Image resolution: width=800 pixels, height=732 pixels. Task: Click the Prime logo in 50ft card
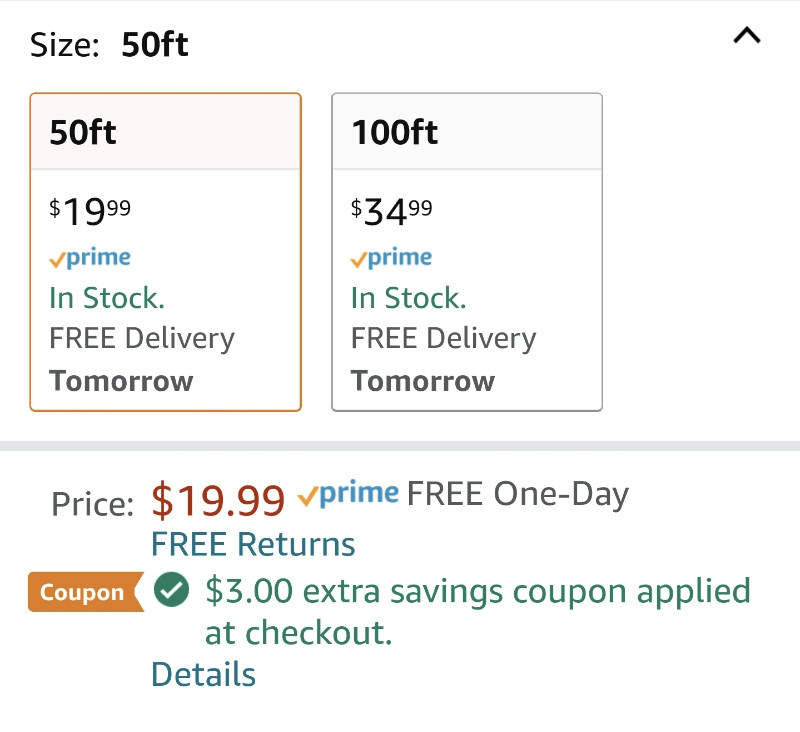point(90,258)
